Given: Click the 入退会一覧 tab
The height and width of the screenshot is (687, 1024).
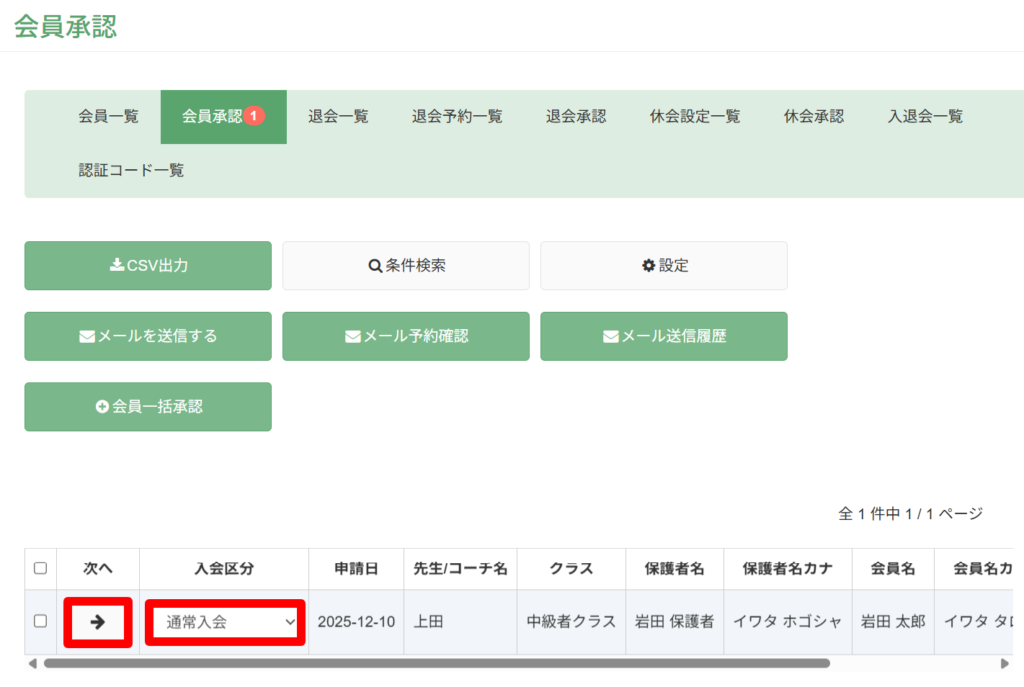Looking at the screenshot, I should tap(925, 117).
